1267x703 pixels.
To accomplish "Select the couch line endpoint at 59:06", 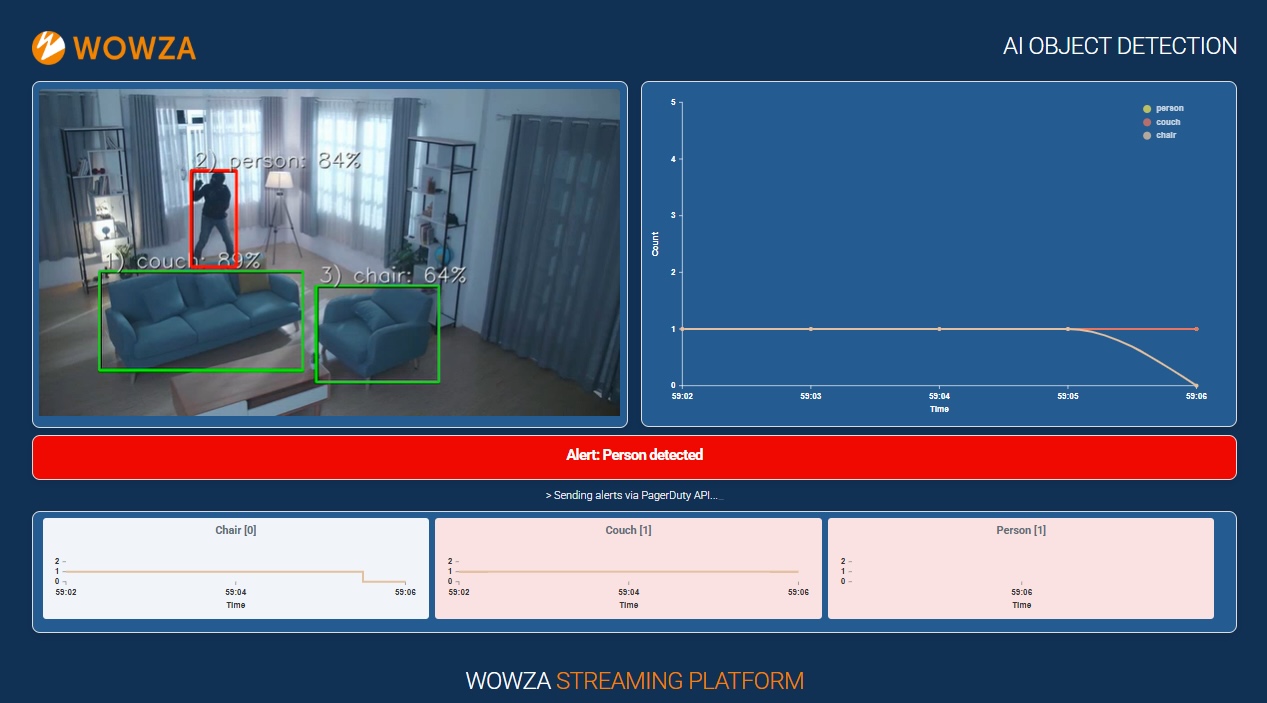I will (x=1197, y=329).
